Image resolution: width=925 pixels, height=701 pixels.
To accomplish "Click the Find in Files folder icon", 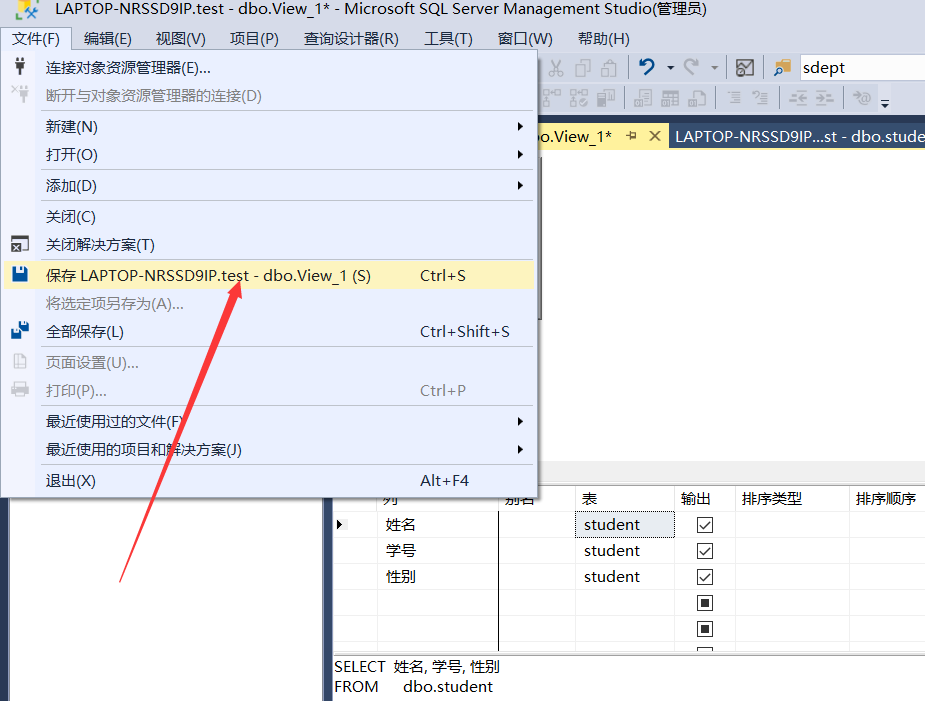I will [x=782, y=68].
